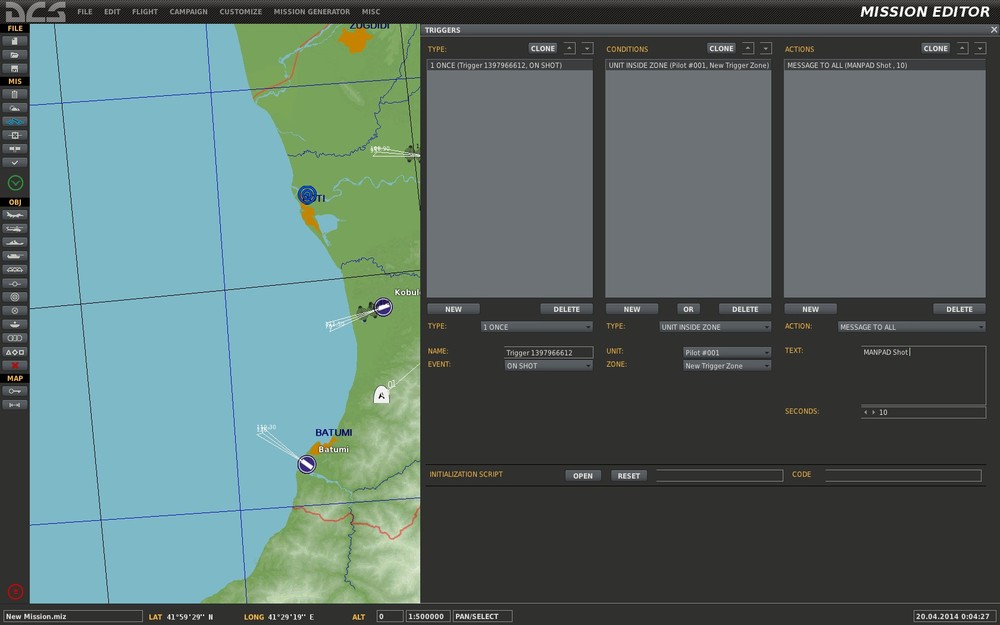This screenshot has width=1000, height=625.
Task: Expand the ZONE dropdown showing New Trigger Zone
Action: click(x=727, y=366)
